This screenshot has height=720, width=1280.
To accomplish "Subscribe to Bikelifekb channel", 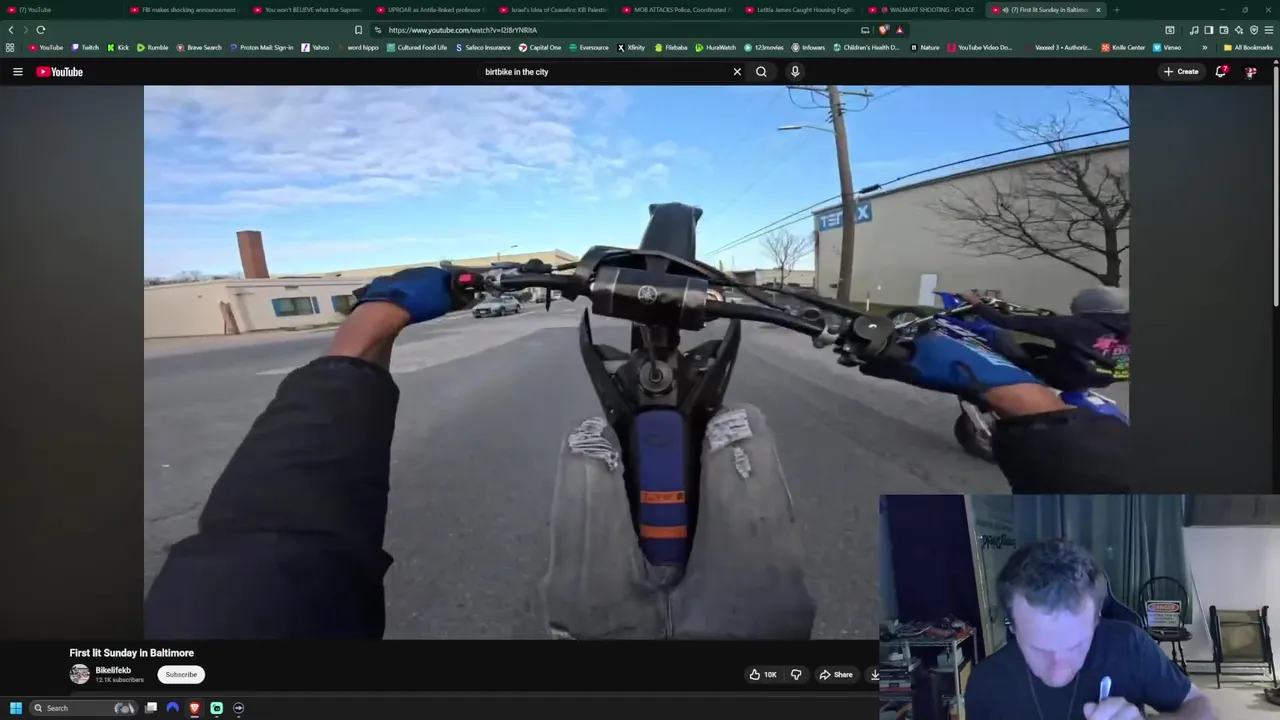I will pyautogui.click(x=181, y=675).
